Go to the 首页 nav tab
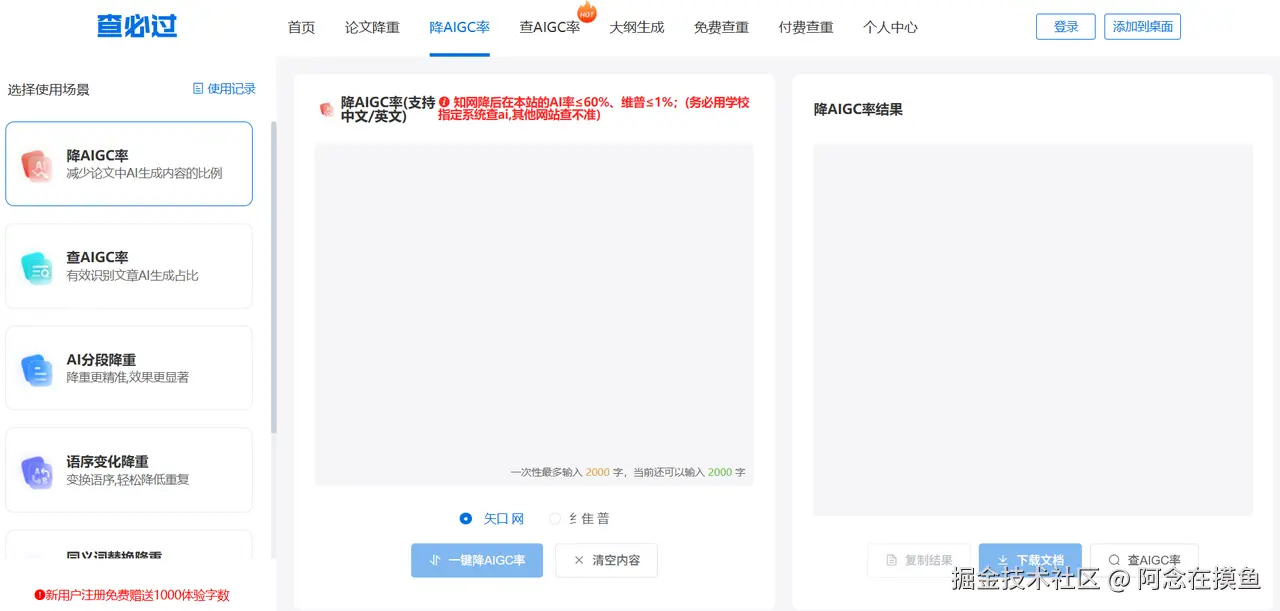 click(301, 28)
